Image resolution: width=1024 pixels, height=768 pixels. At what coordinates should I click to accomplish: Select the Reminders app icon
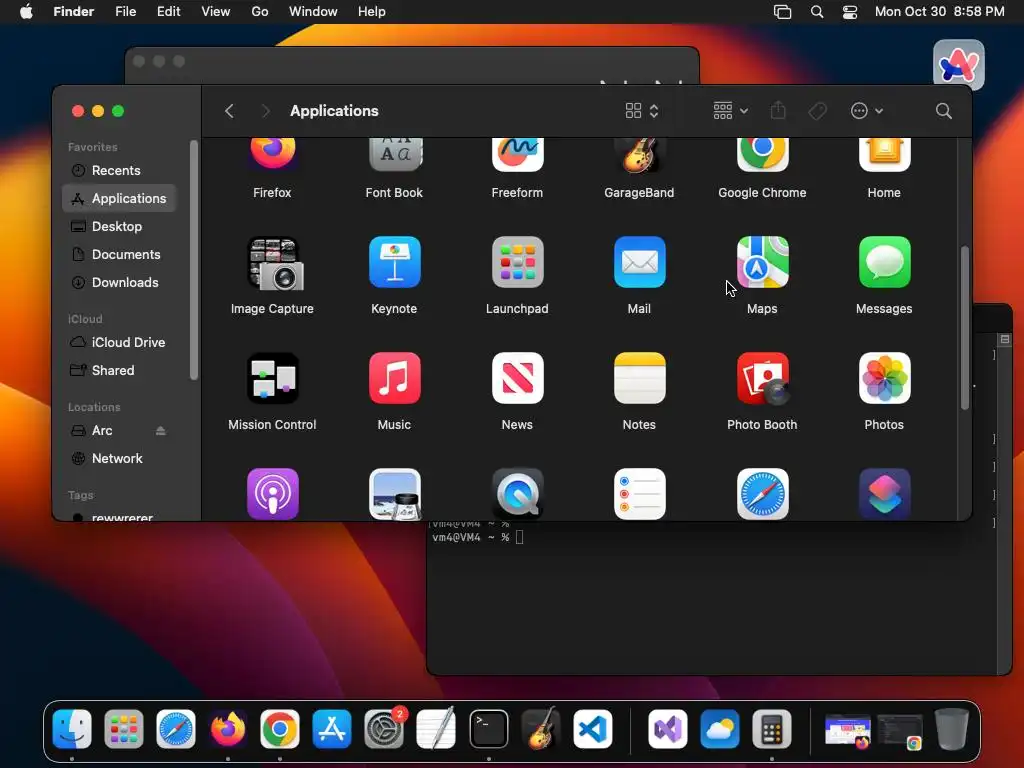[x=639, y=494]
